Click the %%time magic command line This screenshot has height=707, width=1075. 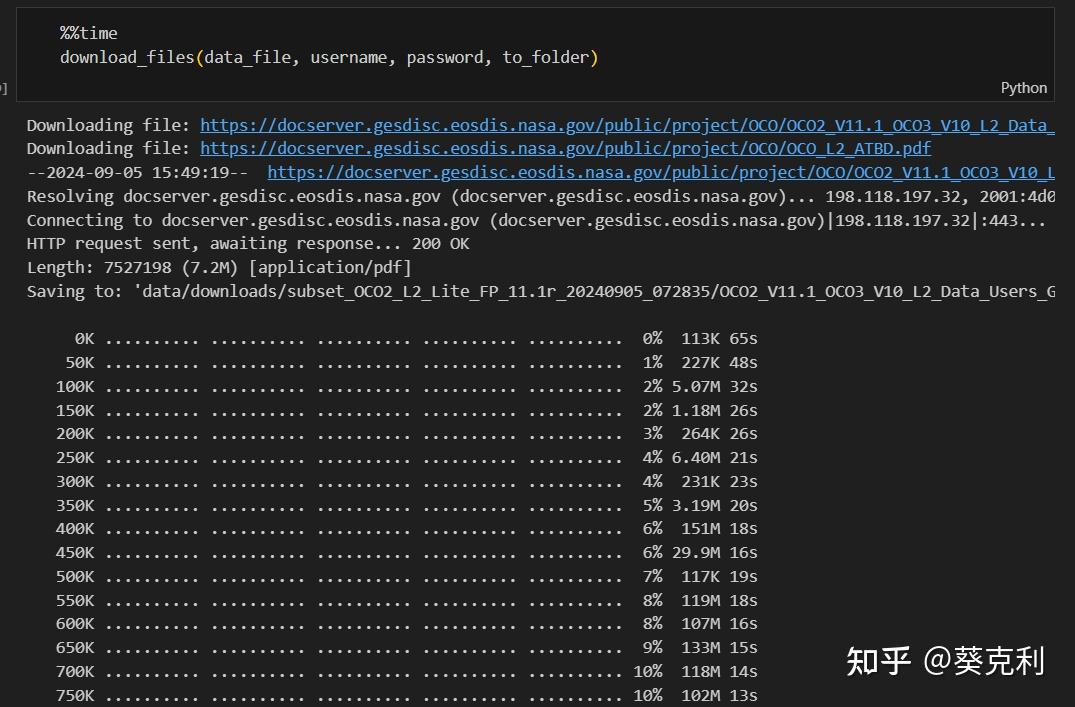tap(89, 33)
